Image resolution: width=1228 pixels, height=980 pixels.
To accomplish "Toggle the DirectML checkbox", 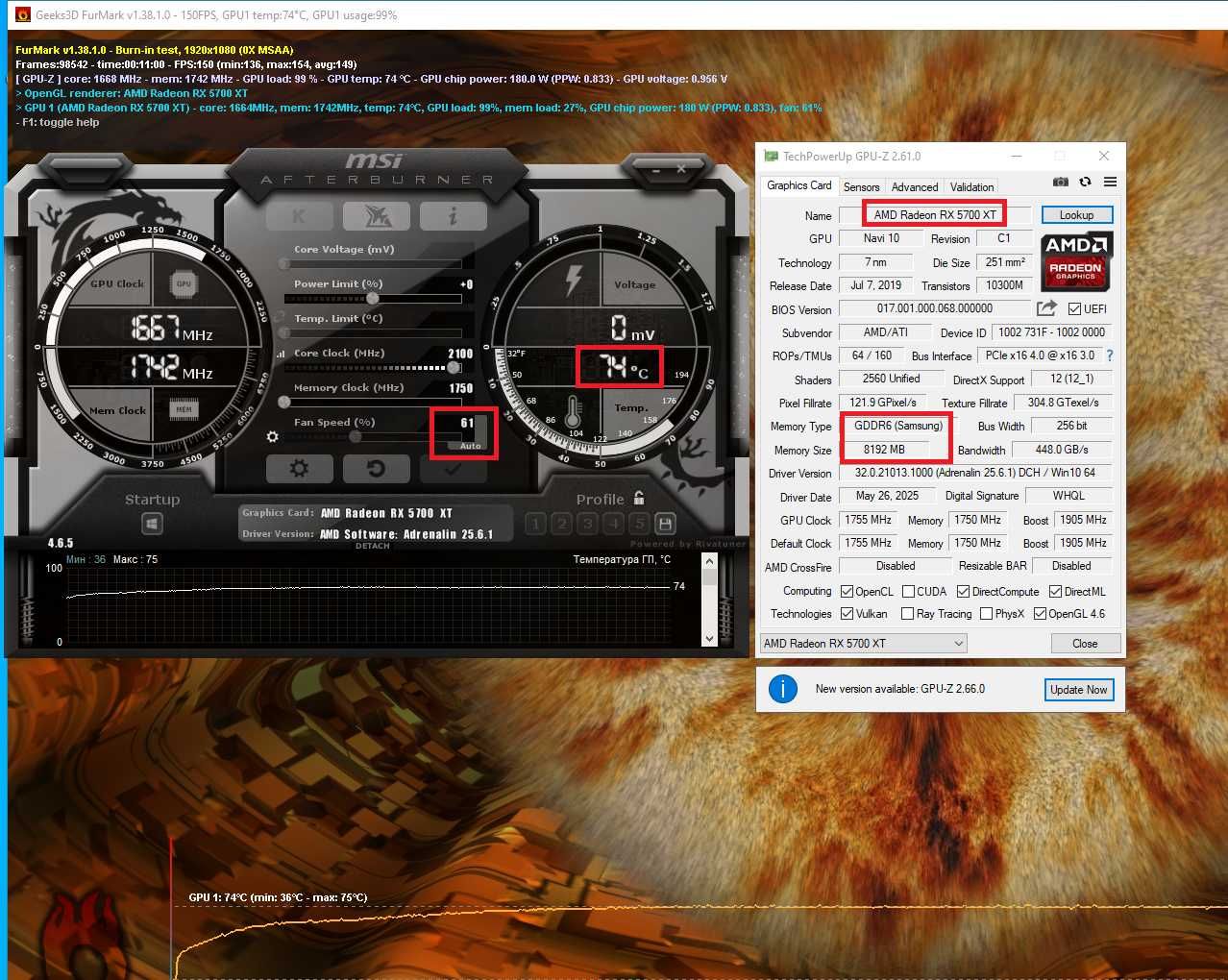I will tap(1055, 592).
